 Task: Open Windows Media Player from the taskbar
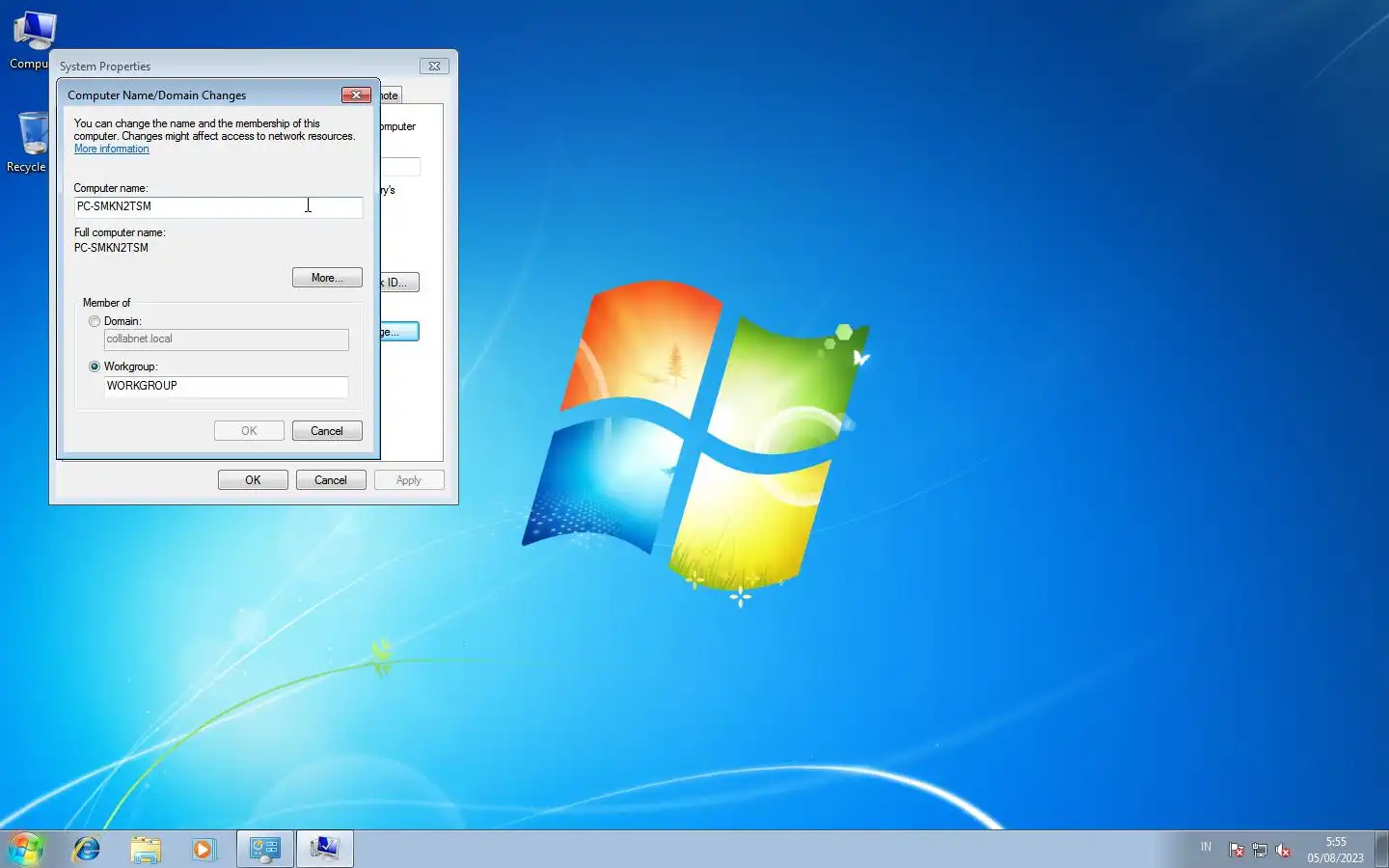(x=203, y=849)
